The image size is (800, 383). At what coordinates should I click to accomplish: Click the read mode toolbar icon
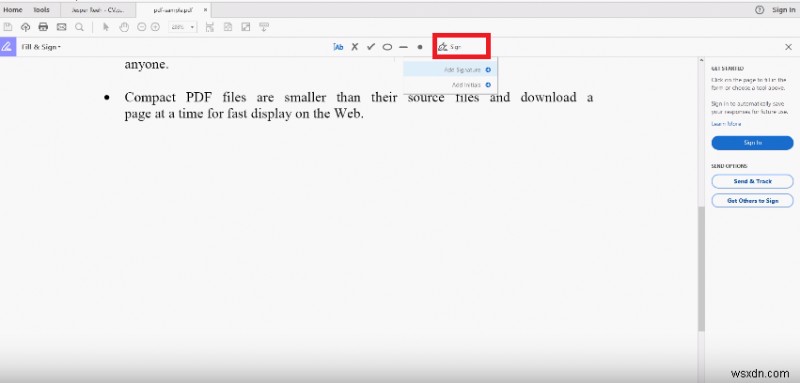(264, 27)
